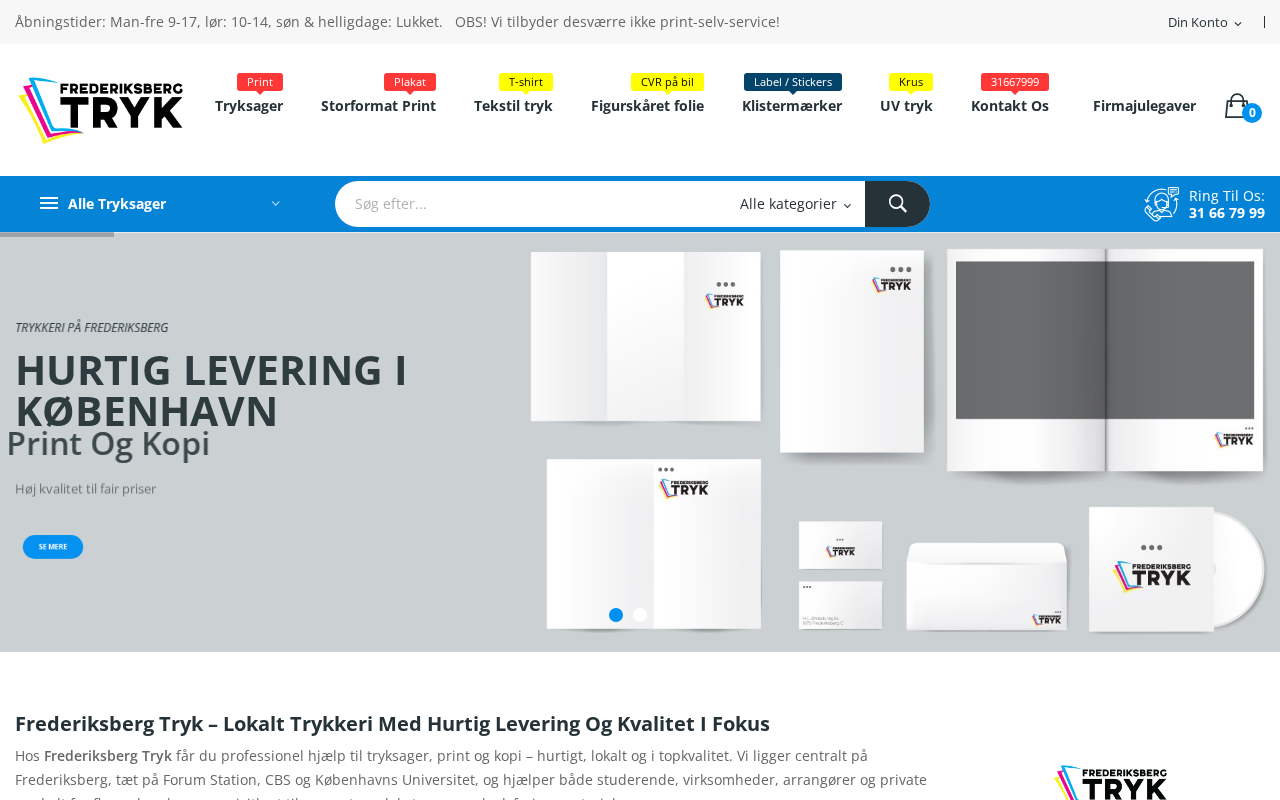This screenshot has width=1280, height=800.
Task: Expand the Alle Tryksager menu chevron
Action: point(276,204)
